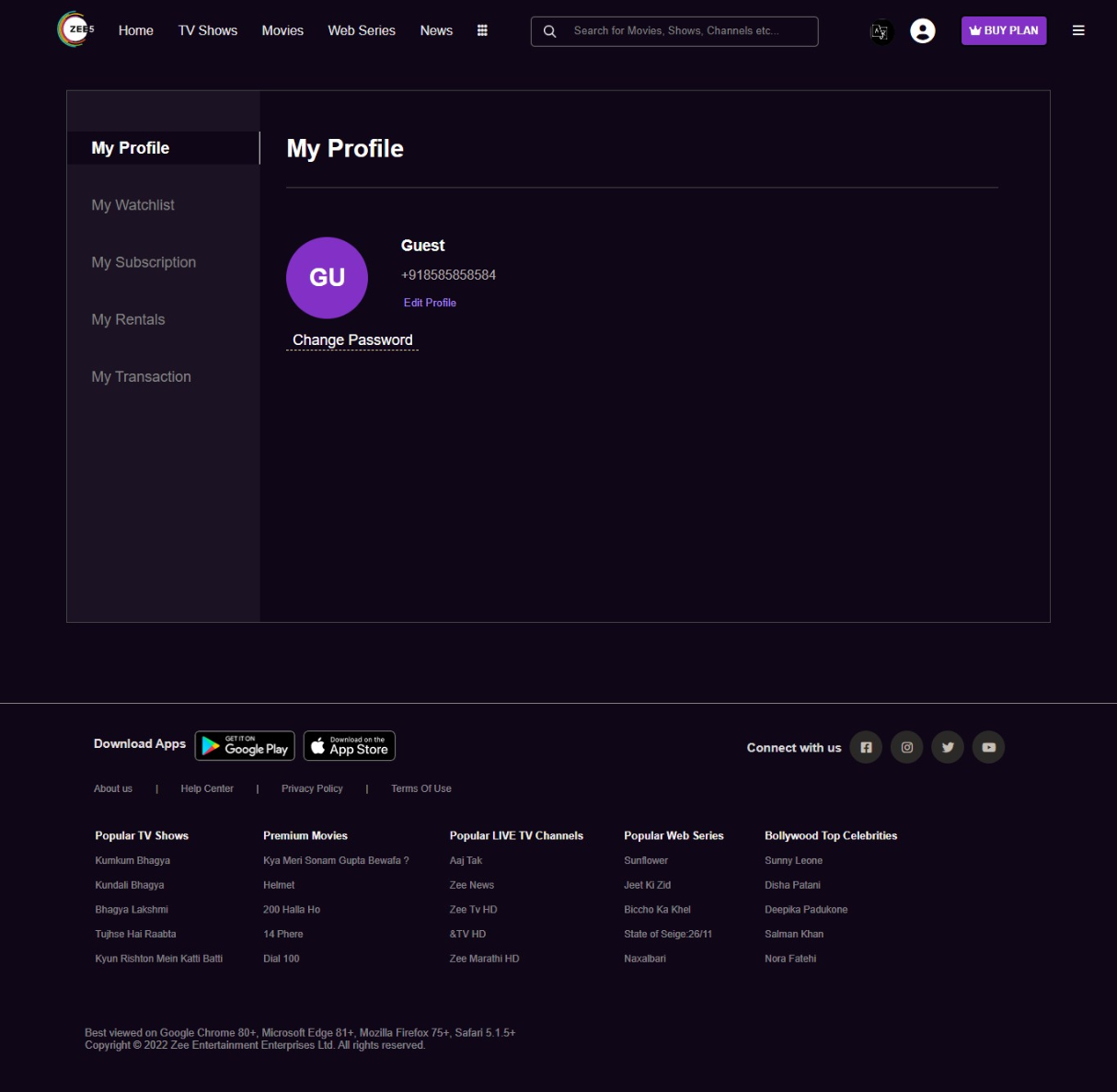Screen dimensions: 1117x1092
Task: Open Jeet Ki Zid web series
Action: 648,885
